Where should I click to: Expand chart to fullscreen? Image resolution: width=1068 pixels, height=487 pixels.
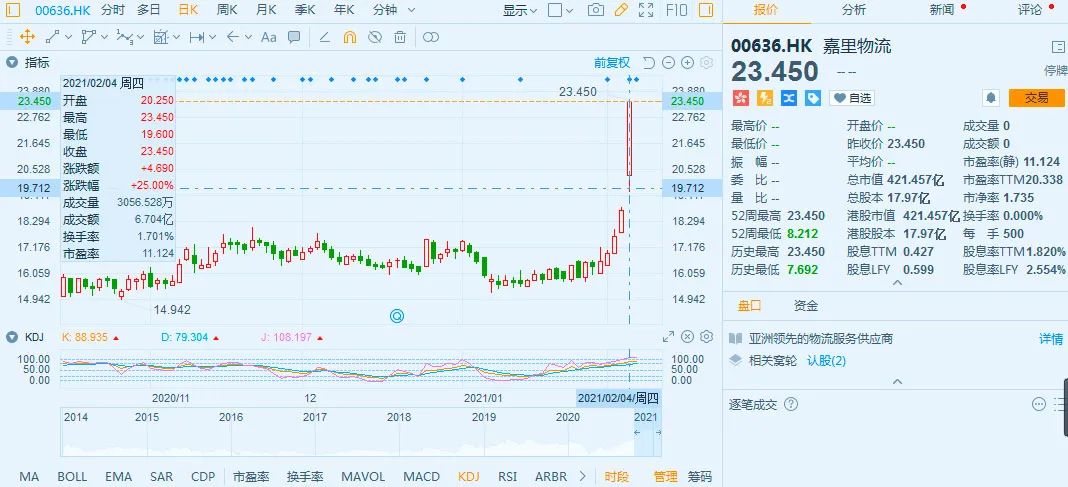[x=646, y=10]
